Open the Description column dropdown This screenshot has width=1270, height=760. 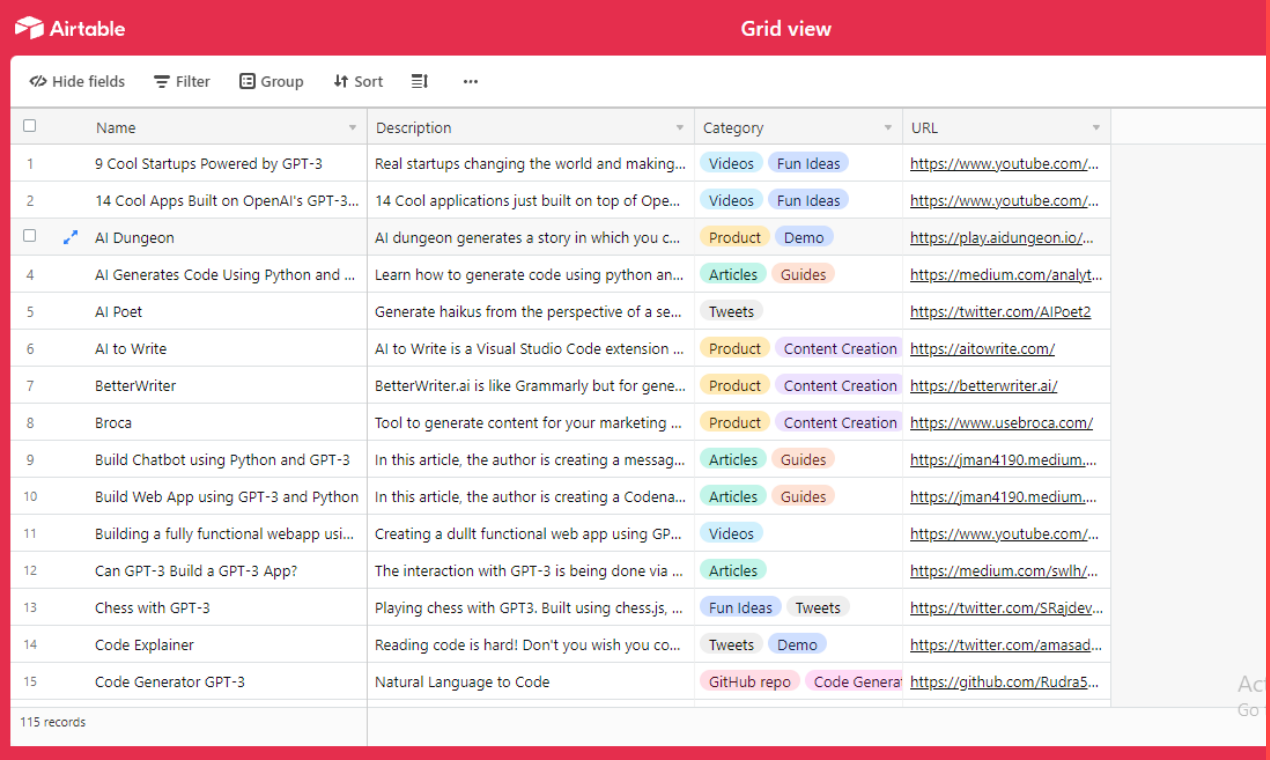tap(680, 127)
